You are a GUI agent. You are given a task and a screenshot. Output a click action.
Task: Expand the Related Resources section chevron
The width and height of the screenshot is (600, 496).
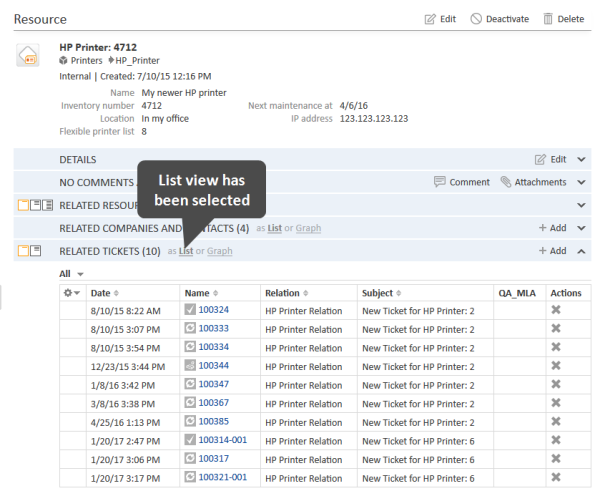click(581, 205)
